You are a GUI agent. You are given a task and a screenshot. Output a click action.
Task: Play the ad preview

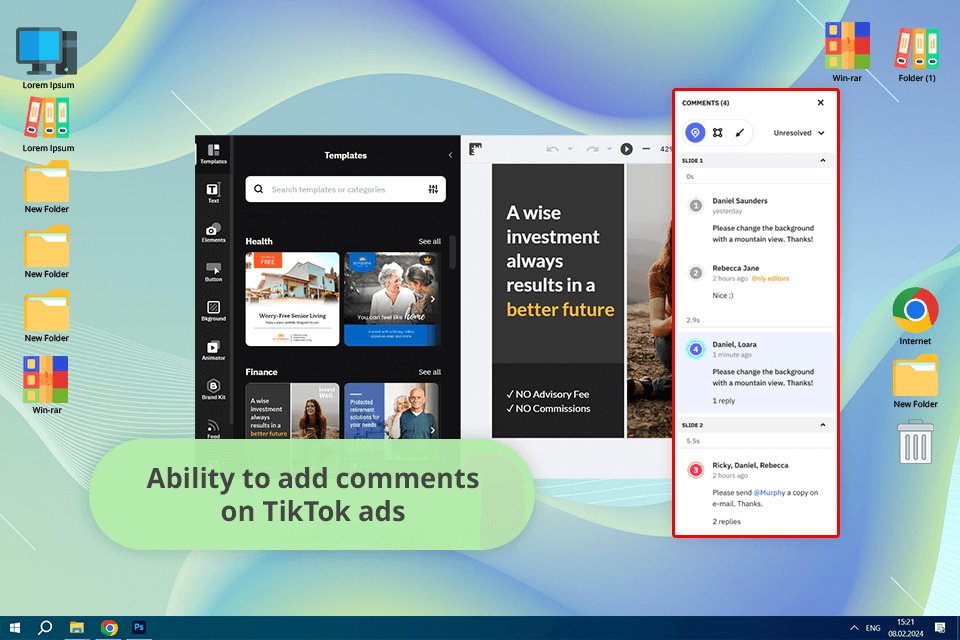click(626, 149)
